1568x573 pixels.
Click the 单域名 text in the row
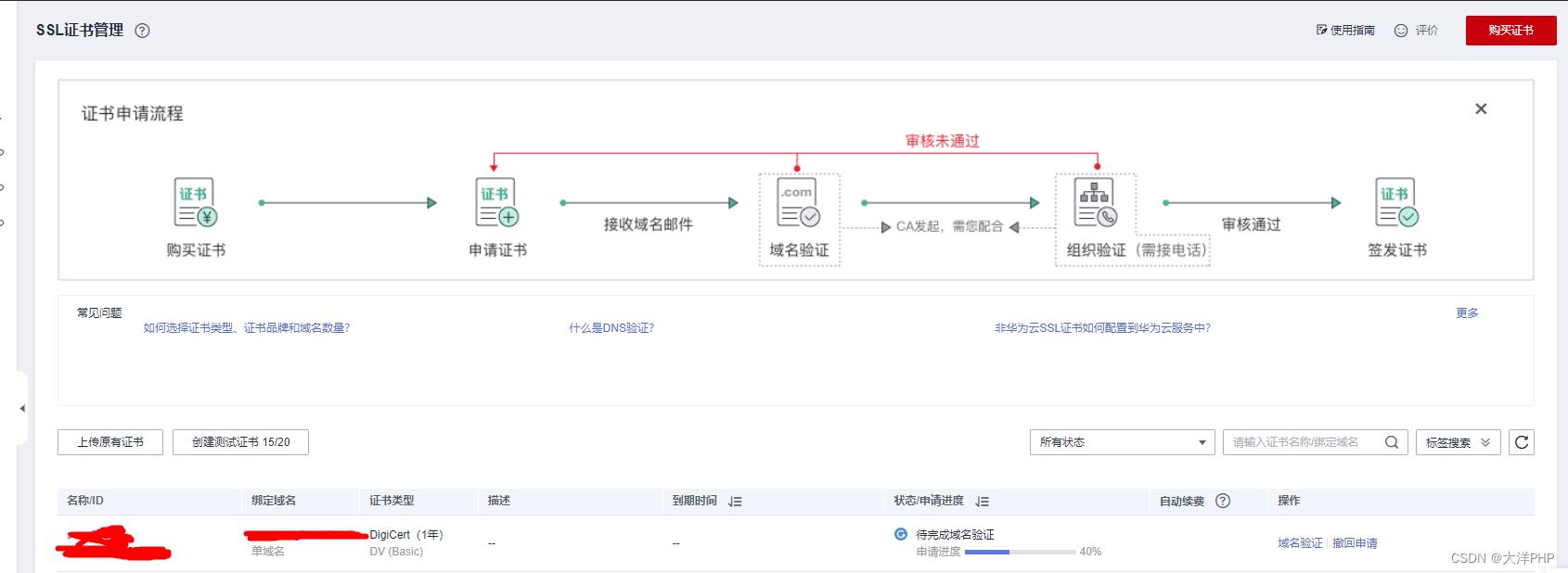point(268,552)
